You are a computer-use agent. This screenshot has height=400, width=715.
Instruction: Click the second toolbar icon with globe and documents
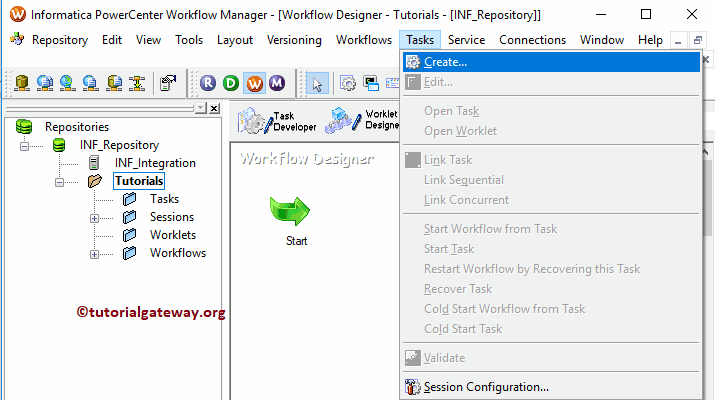click(45, 83)
